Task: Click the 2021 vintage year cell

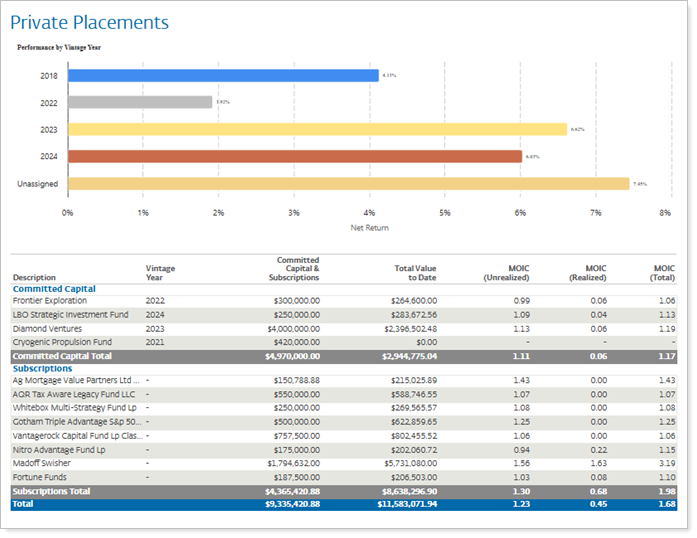Action: click(155, 342)
